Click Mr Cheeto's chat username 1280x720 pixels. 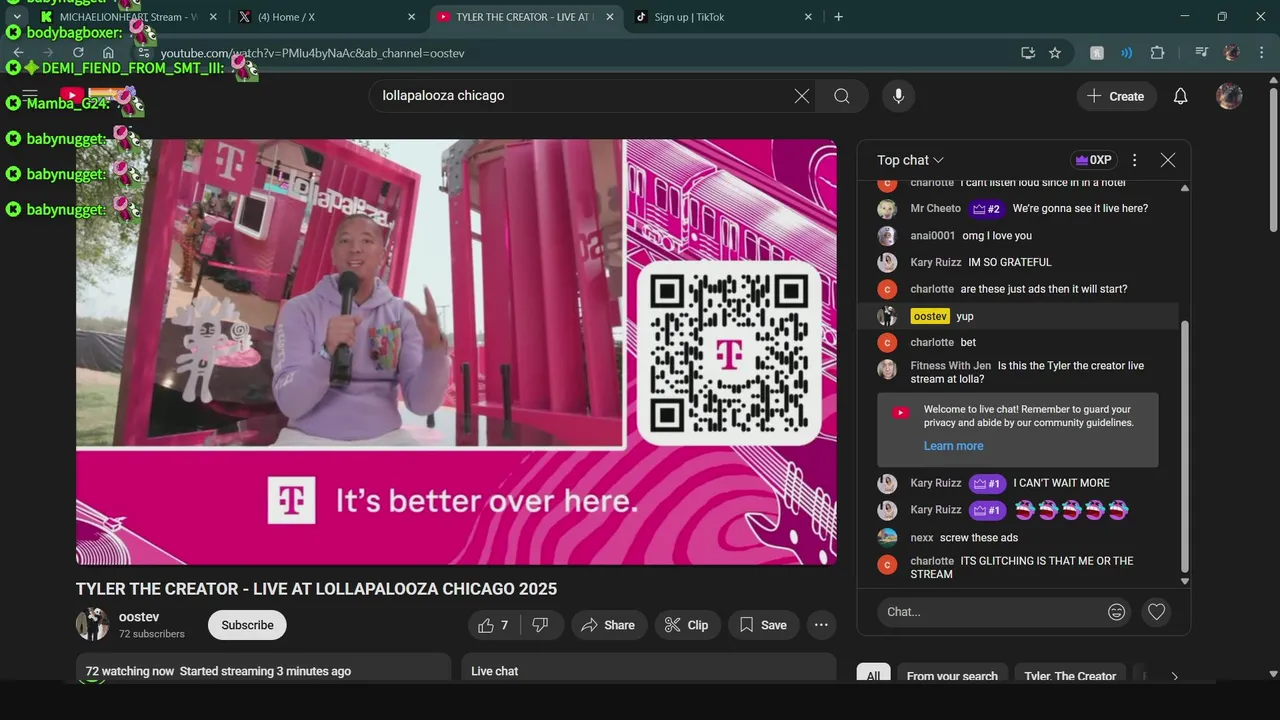point(935,209)
